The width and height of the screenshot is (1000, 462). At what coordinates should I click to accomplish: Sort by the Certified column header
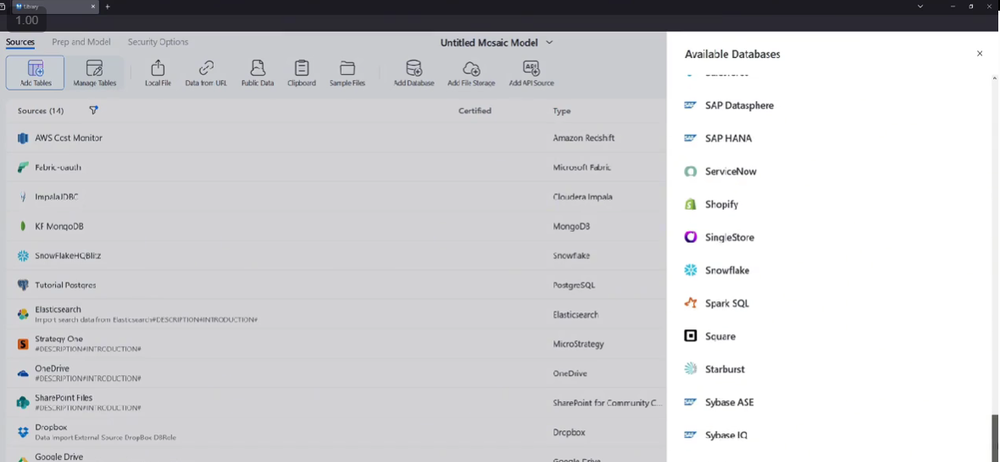tap(474, 111)
